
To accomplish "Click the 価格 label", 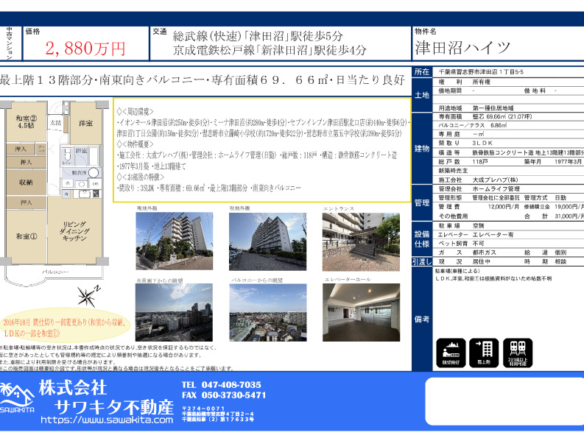I will point(33,32).
